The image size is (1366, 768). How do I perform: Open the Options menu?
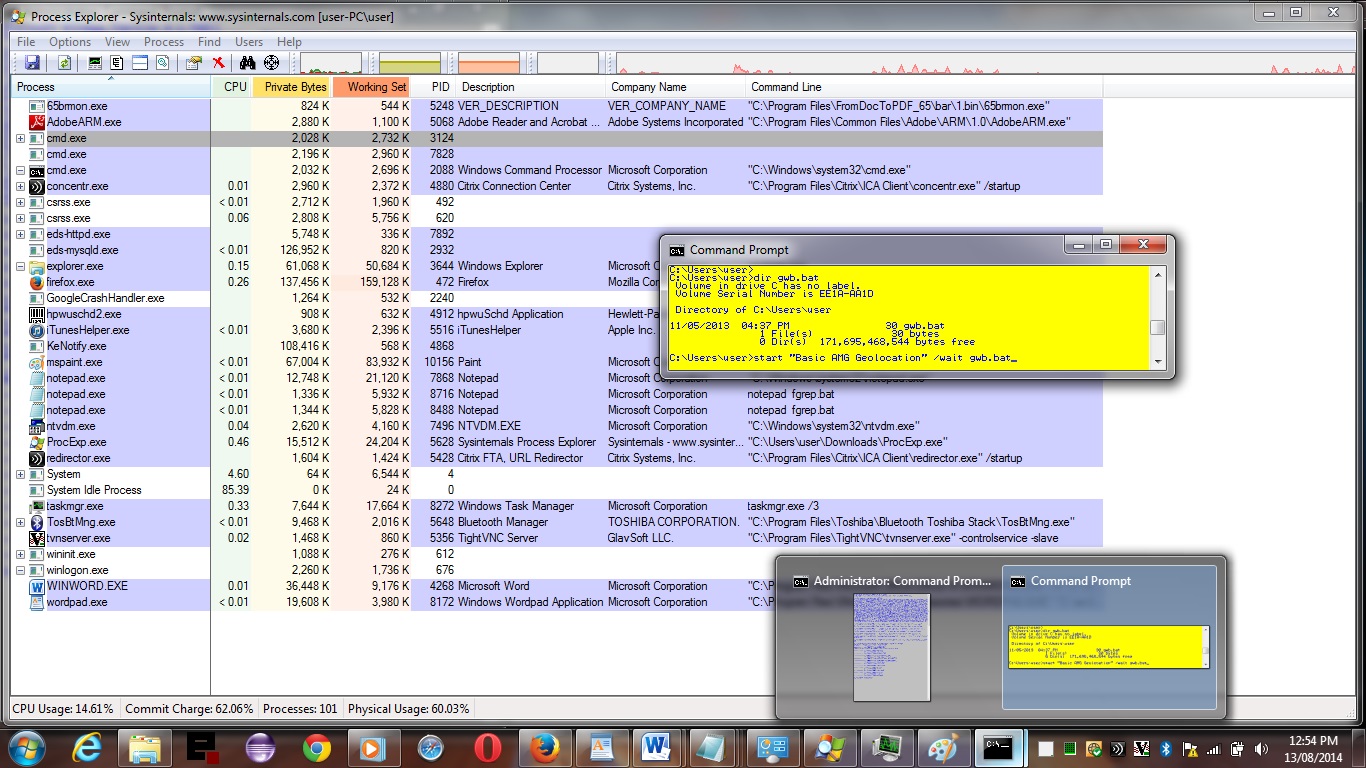tap(70, 42)
